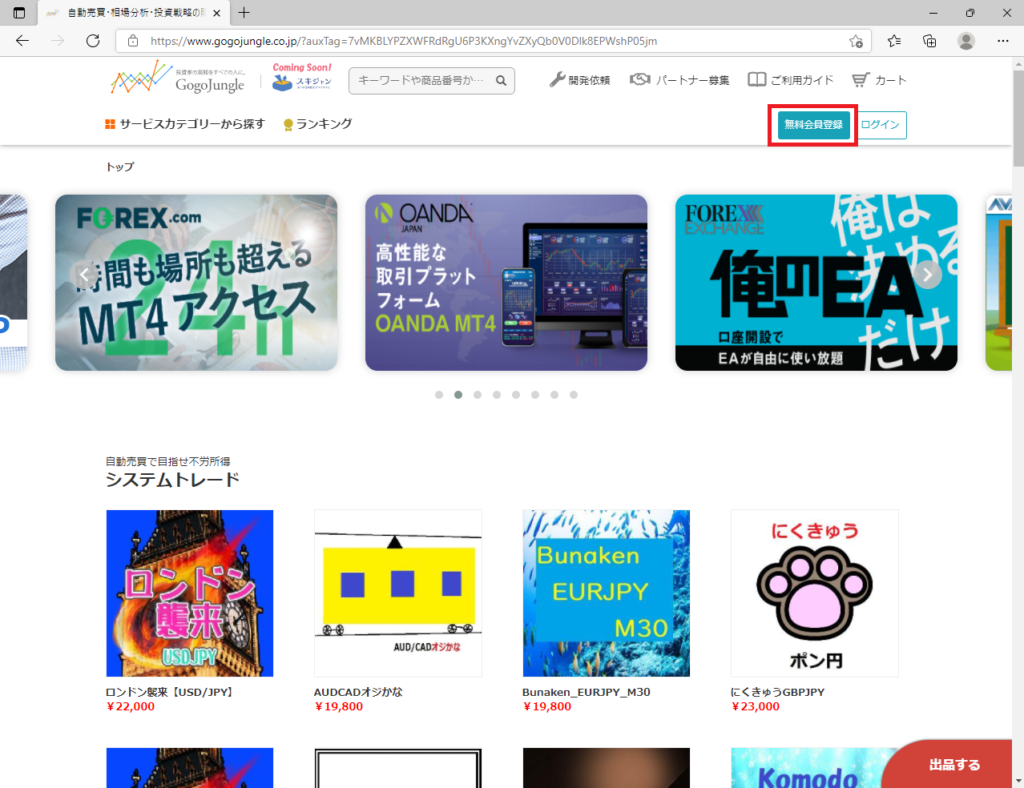Click the ロンドン襲来【USD/JPY】 title
Screen dimensions: 1024x788
click(169, 692)
